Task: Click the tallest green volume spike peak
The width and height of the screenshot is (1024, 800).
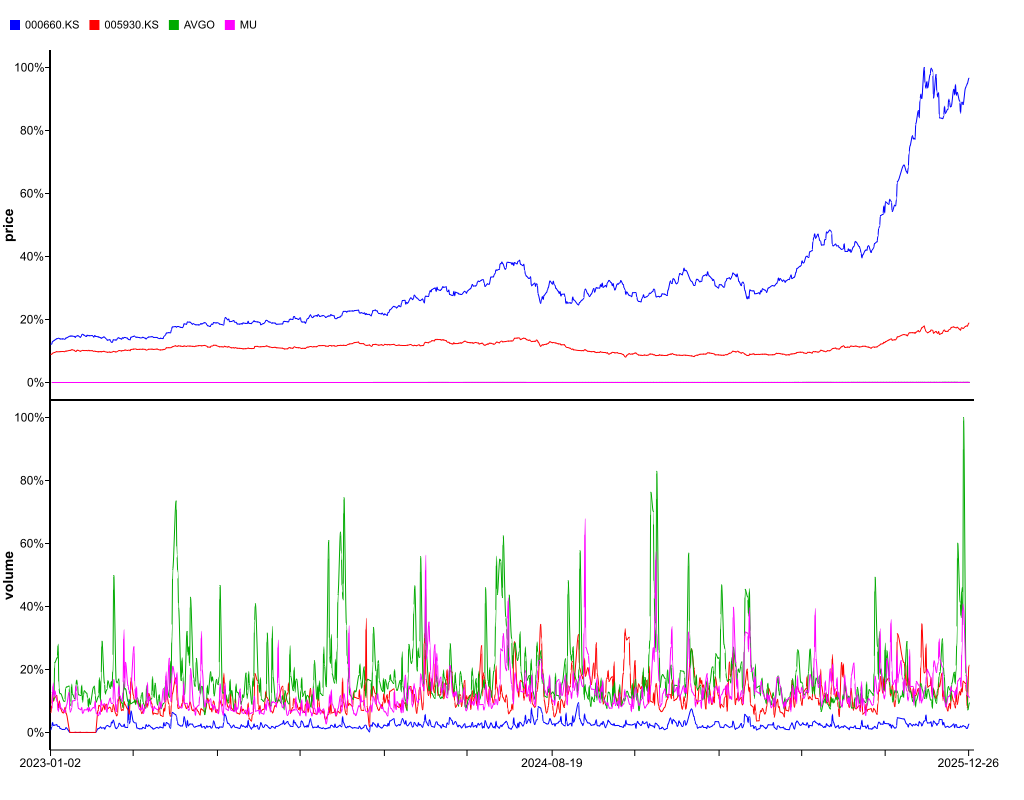Action: point(963,418)
